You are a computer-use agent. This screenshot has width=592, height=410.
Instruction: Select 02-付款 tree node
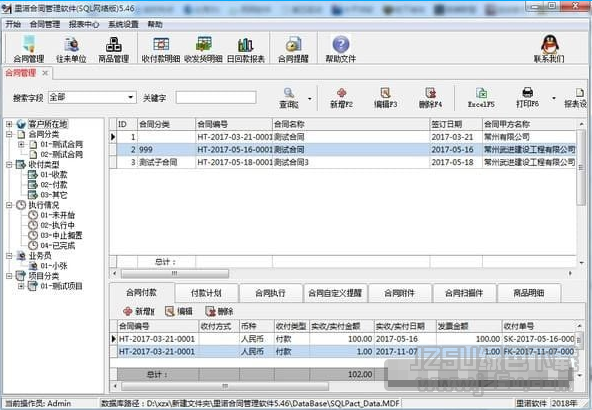(54, 185)
